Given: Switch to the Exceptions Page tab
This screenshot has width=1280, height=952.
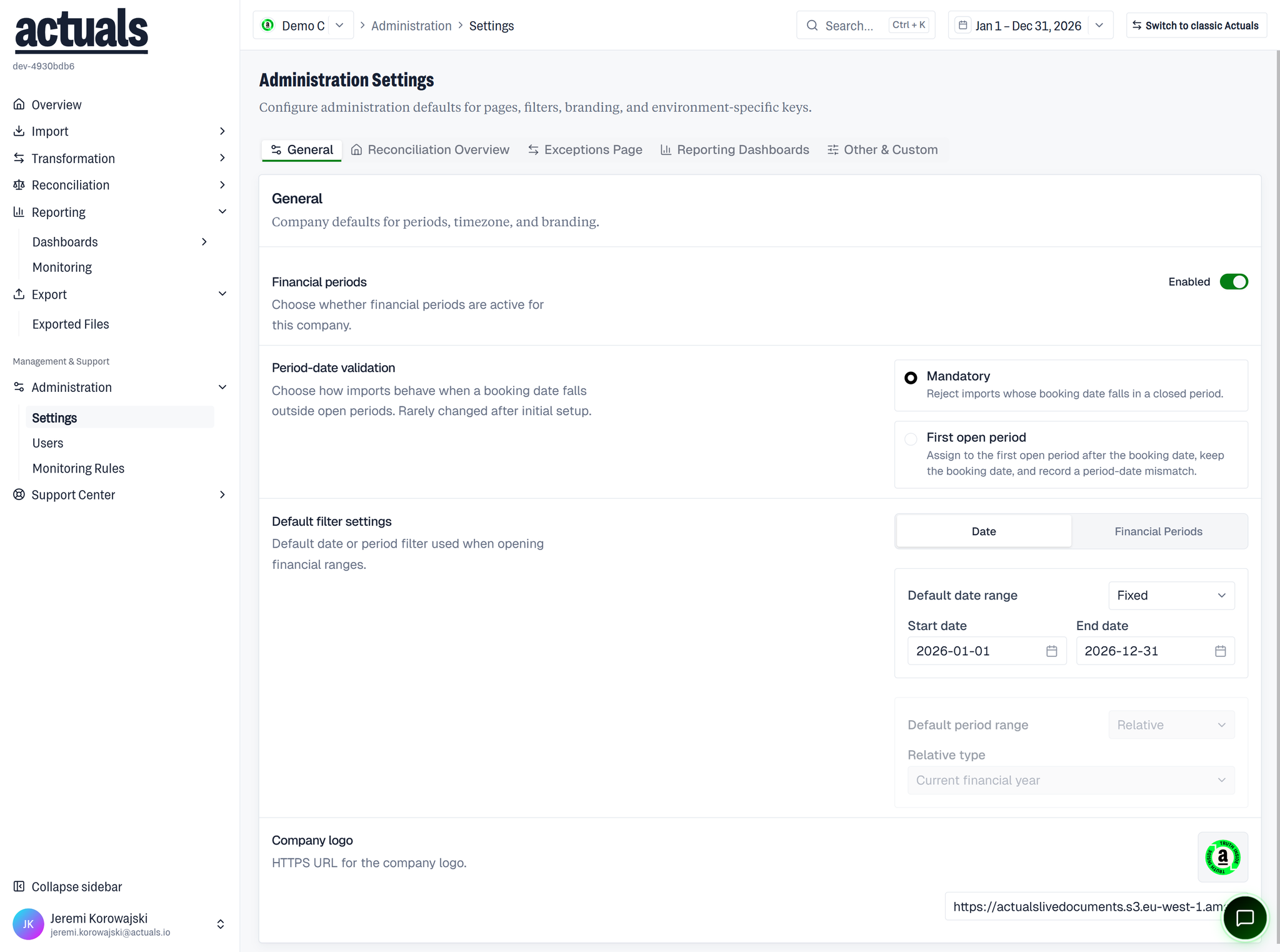Looking at the screenshot, I should point(585,150).
